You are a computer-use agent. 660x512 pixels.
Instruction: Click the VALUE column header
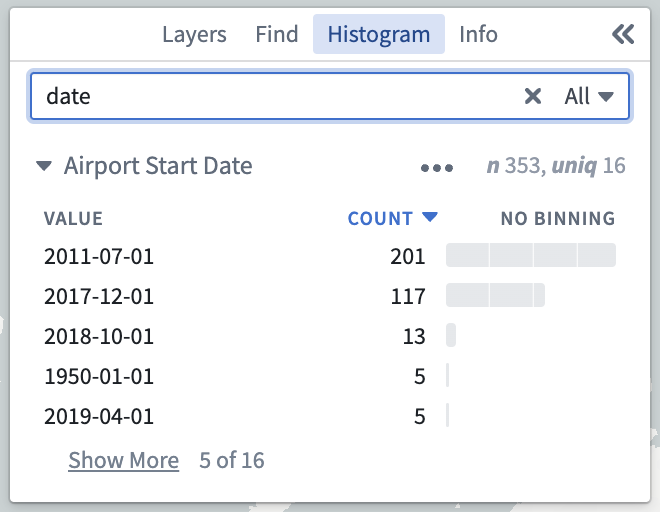point(73,219)
